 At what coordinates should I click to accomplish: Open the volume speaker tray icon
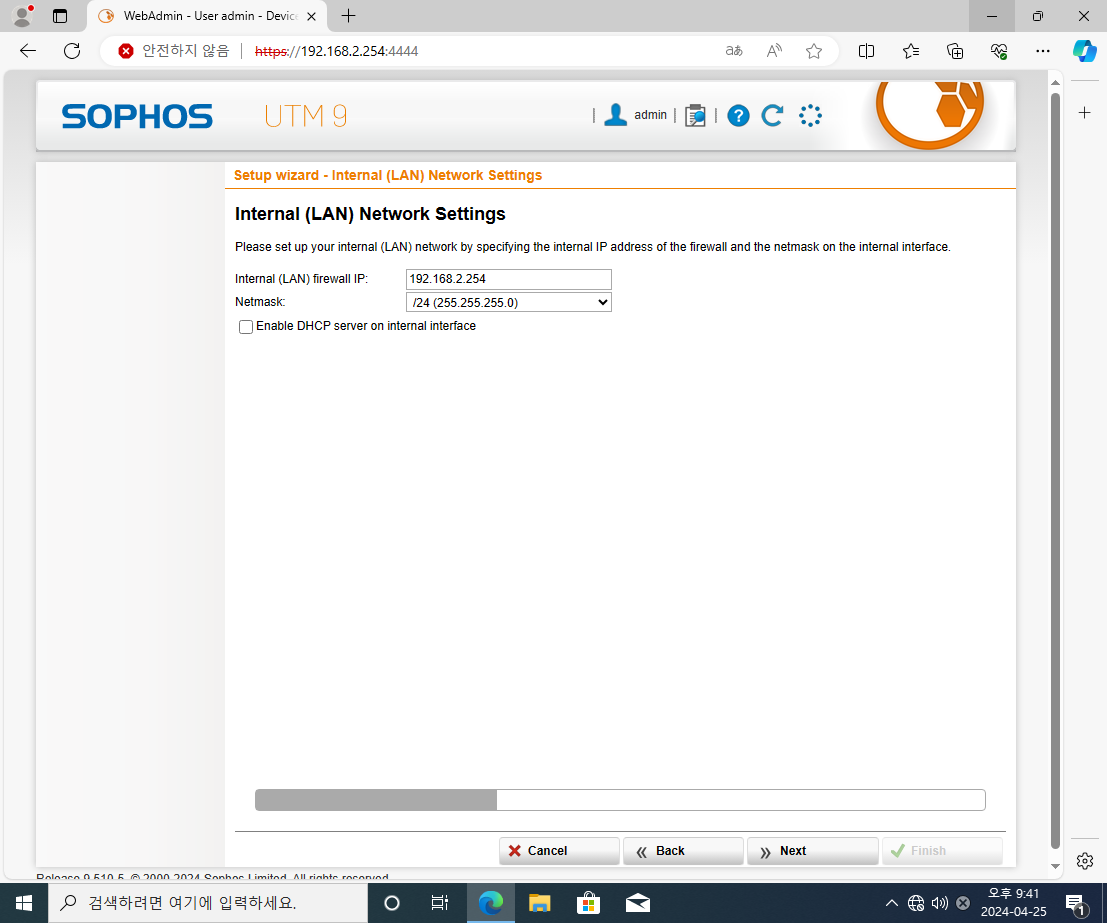coord(939,903)
